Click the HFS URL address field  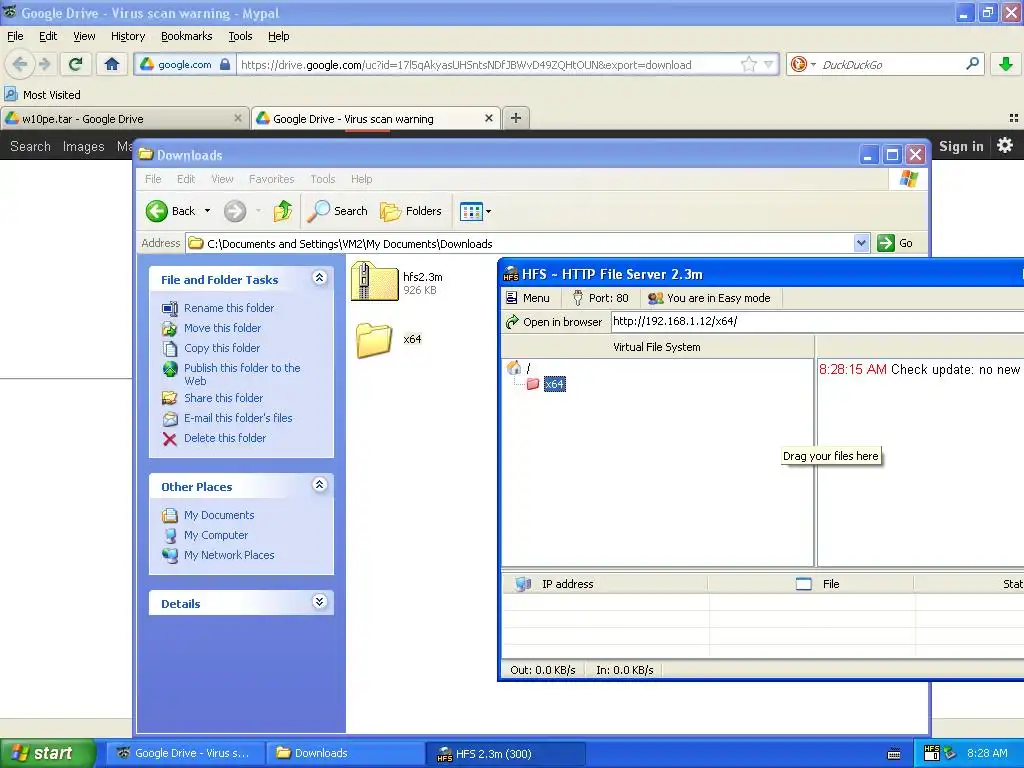point(816,321)
